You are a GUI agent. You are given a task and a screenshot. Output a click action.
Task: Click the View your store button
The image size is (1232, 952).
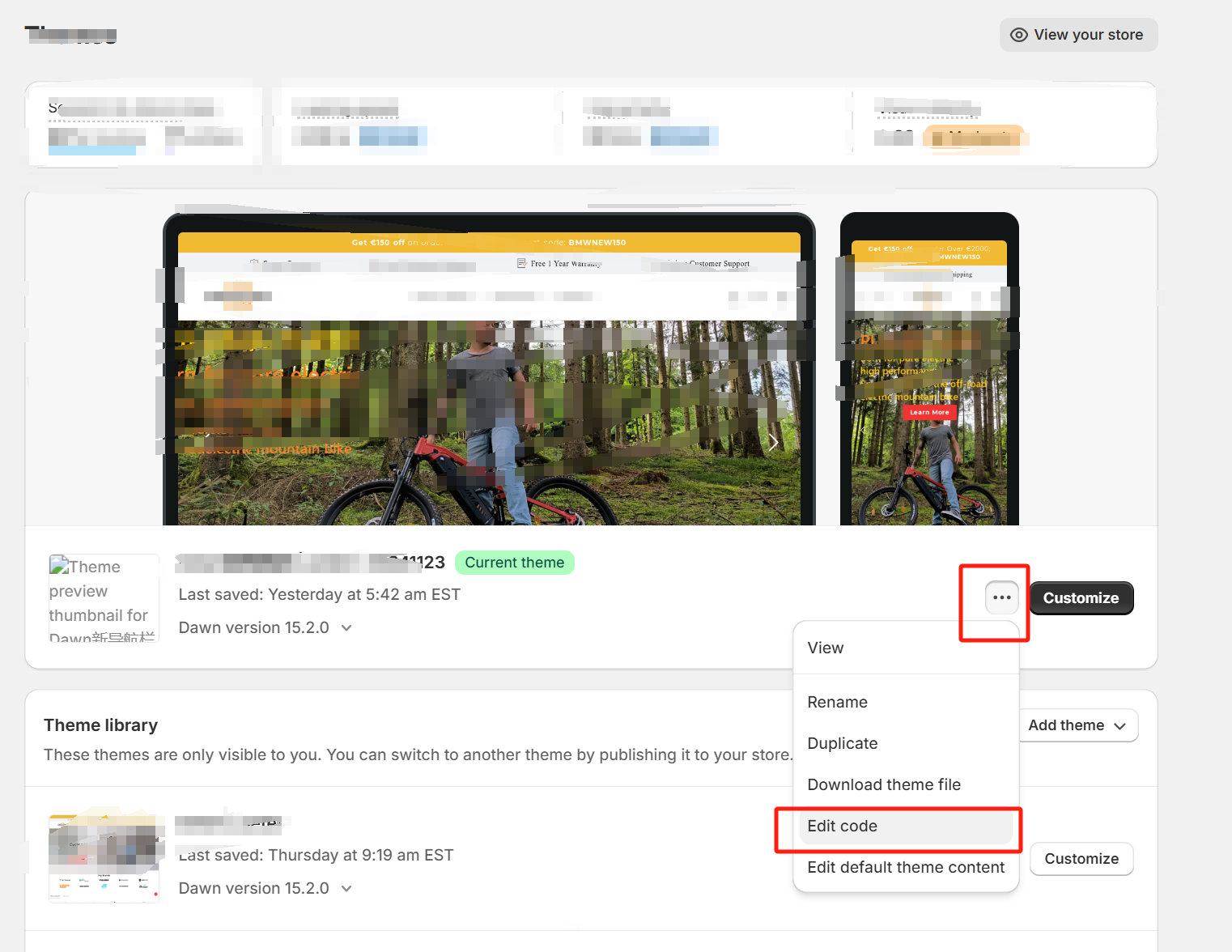coord(1078,35)
